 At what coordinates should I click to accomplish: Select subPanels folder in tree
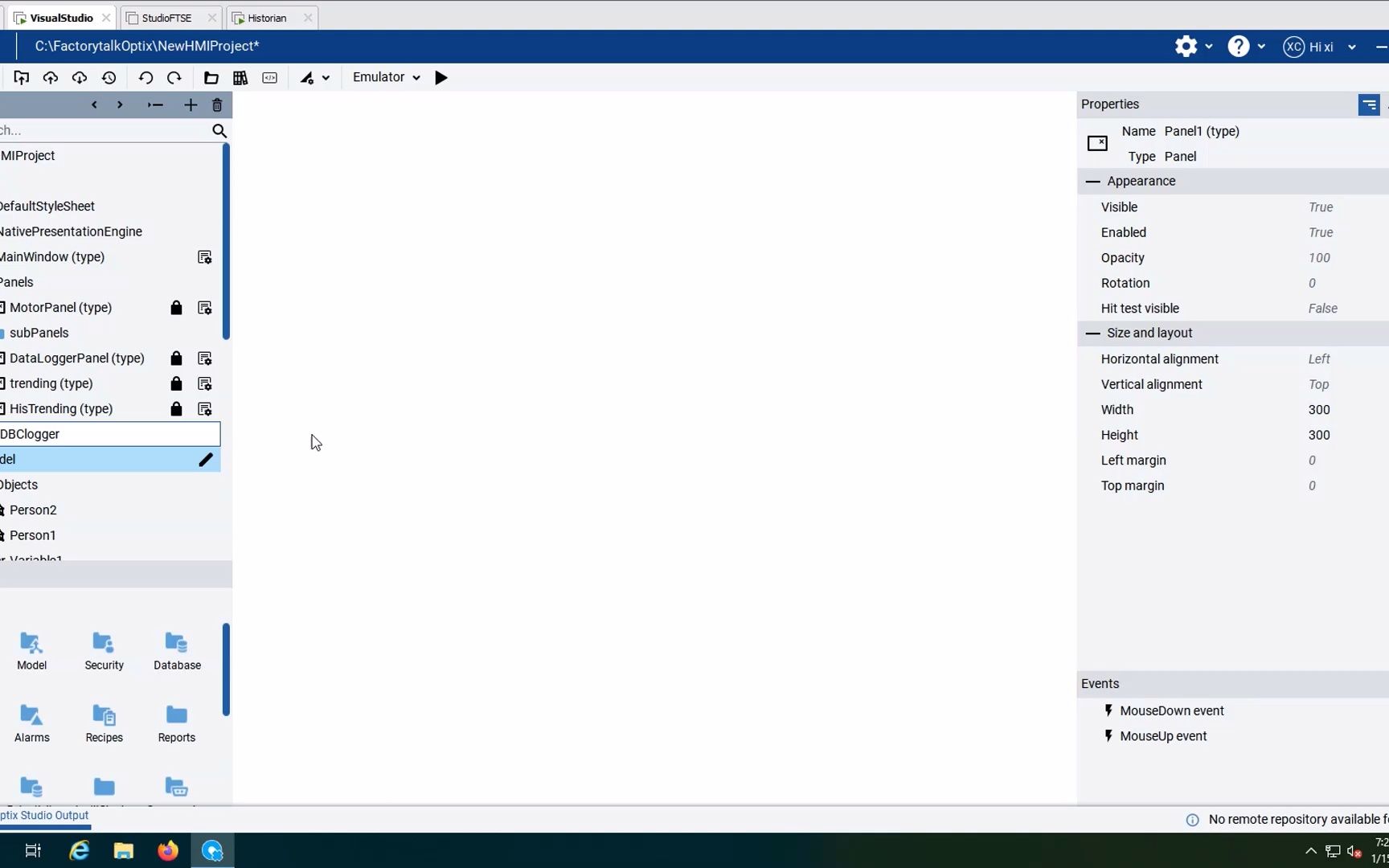[x=39, y=333]
